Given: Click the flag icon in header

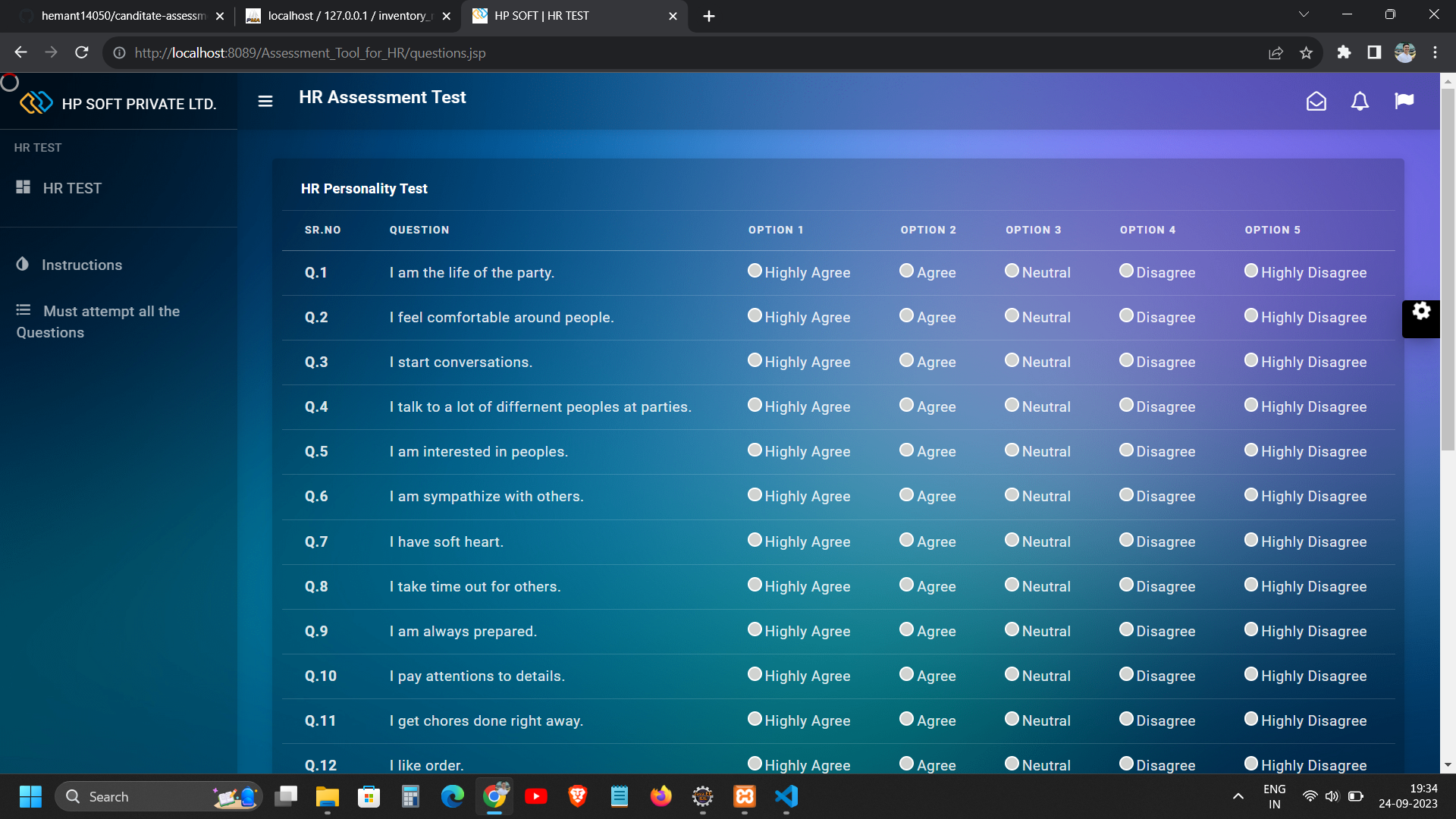Looking at the screenshot, I should (x=1404, y=101).
